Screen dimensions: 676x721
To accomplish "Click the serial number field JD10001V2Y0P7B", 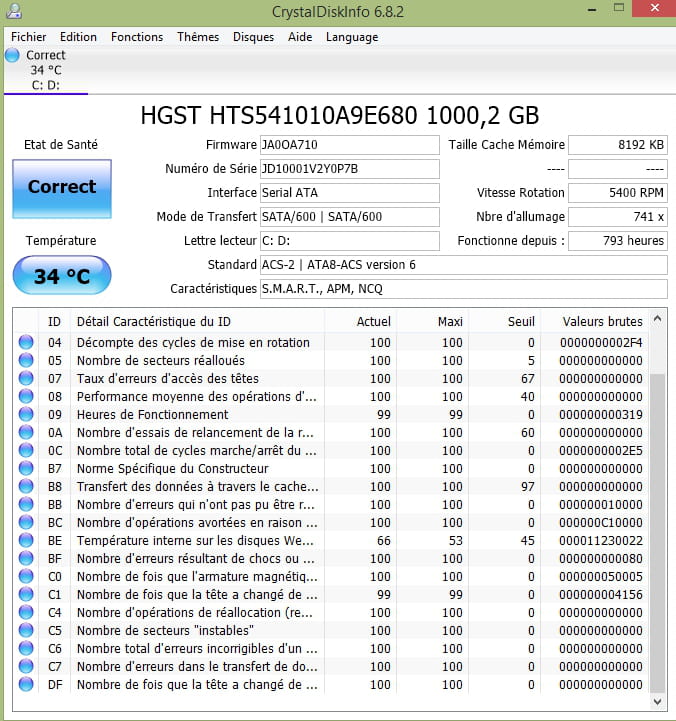I will pyautogui.click(x=349, y=169).
